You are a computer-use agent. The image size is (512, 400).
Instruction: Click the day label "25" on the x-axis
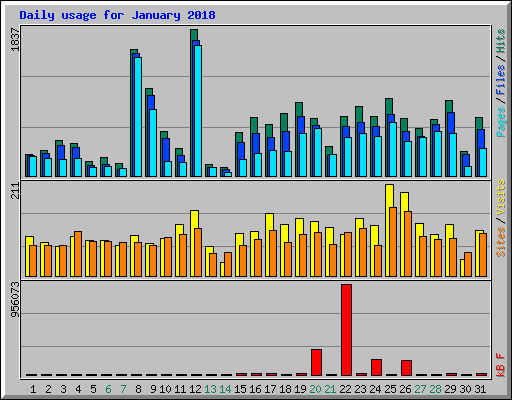390,389
